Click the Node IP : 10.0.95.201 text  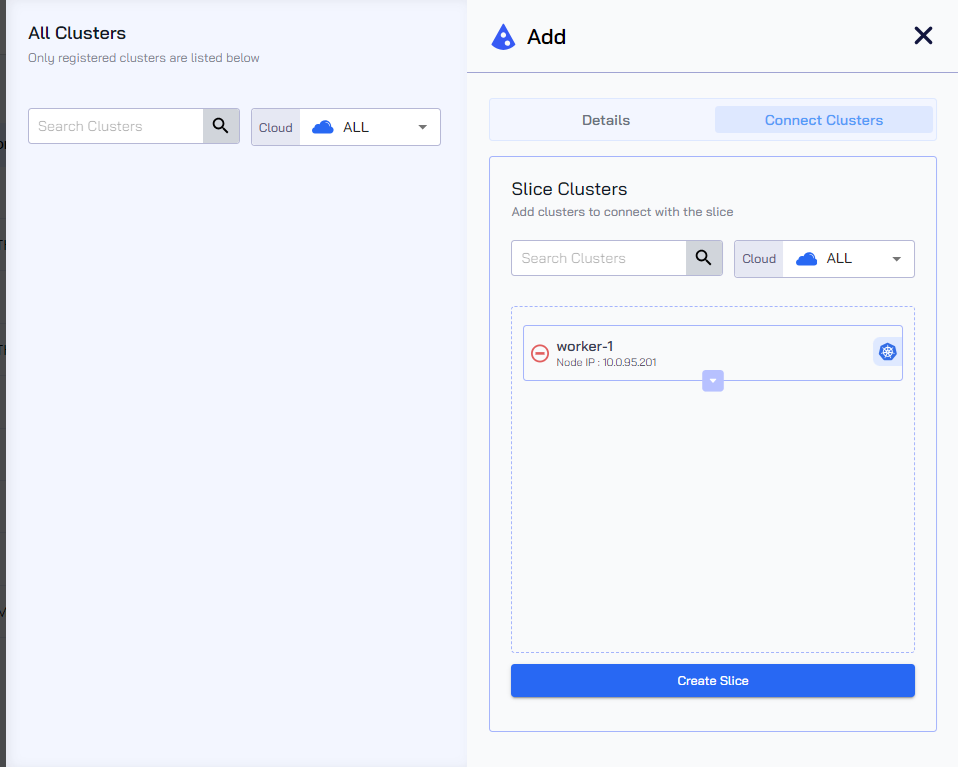[x=606, y=362]
